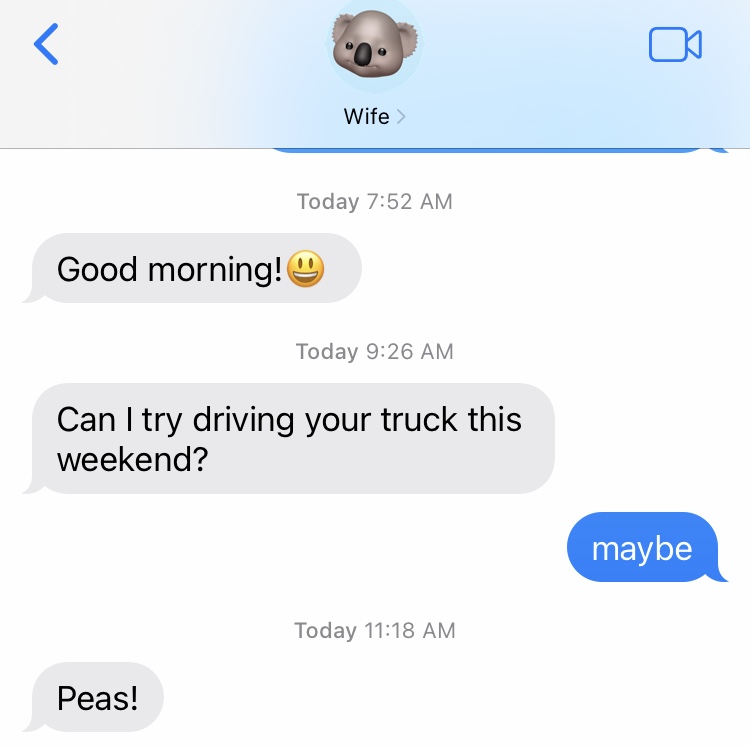The height and width of the screenshot is (746, 750).
Task: Tap the blue back arrow
Action: [46, 44]
